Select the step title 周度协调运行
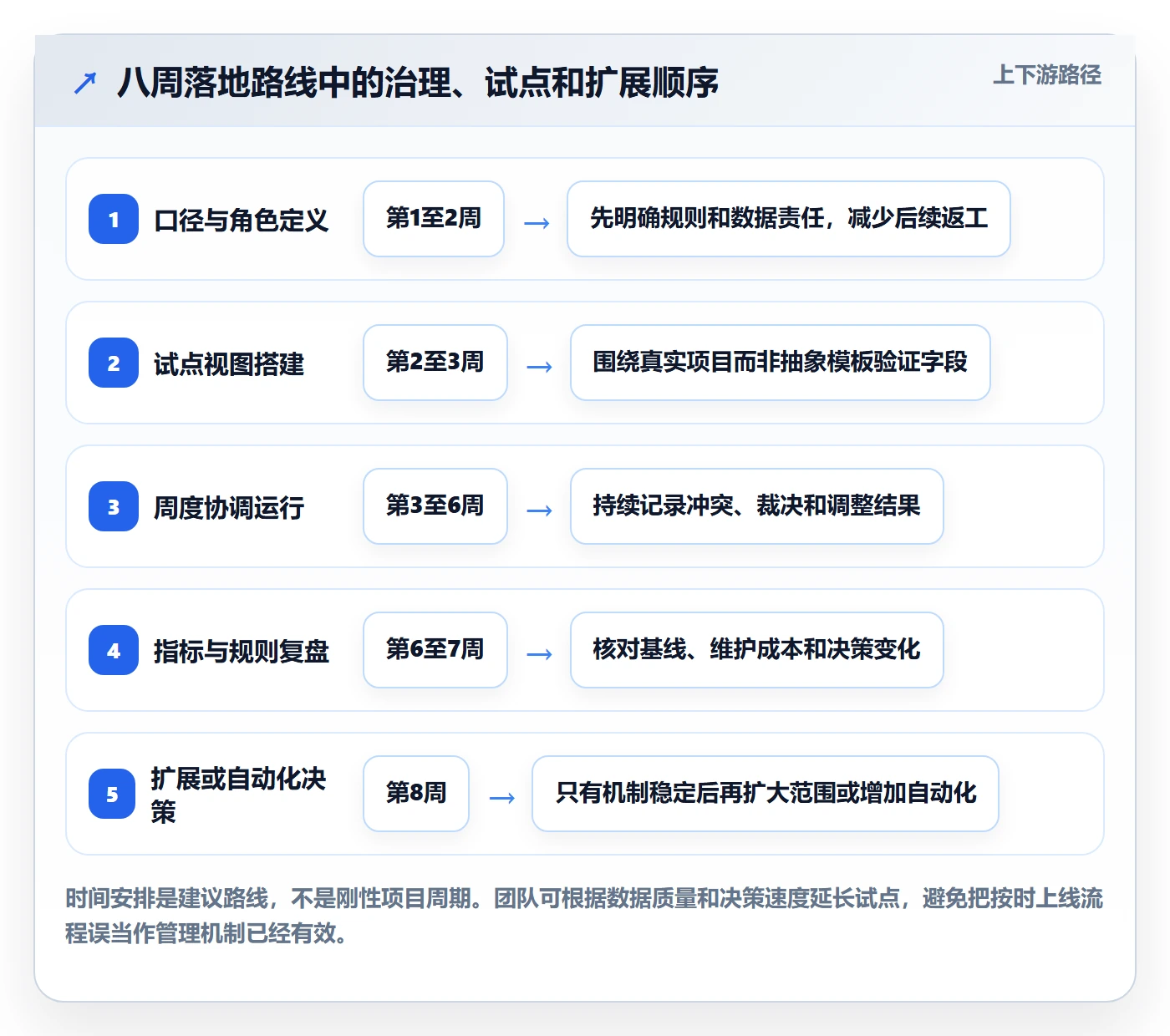This screenshot has width=1170, height=1036. pyautogui.click(x=229, y=508)
